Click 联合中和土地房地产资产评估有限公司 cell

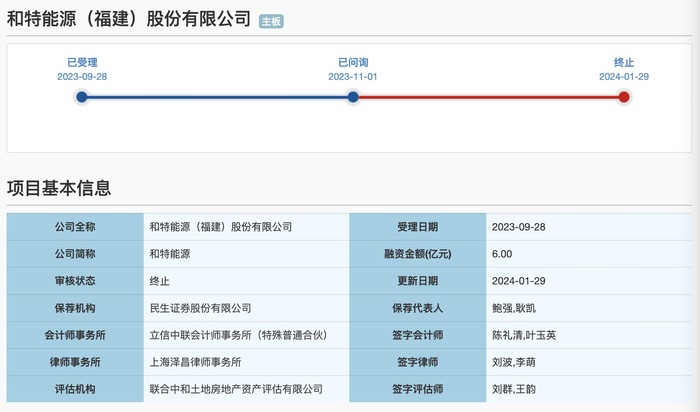(246, 389)
